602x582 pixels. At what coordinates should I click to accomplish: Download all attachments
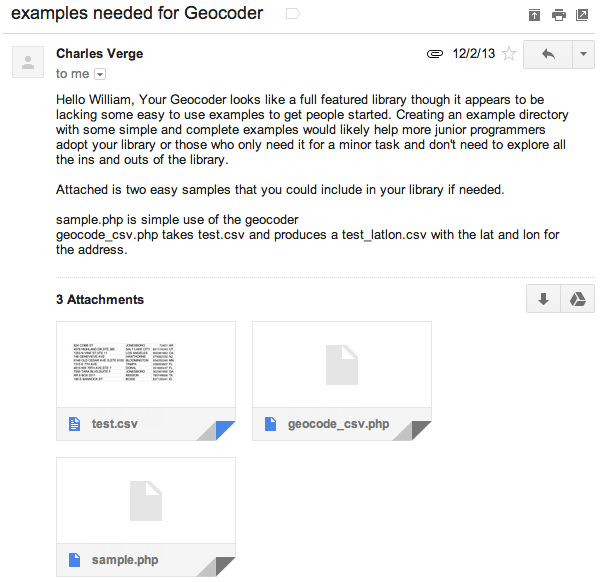(x=543, y=300)
